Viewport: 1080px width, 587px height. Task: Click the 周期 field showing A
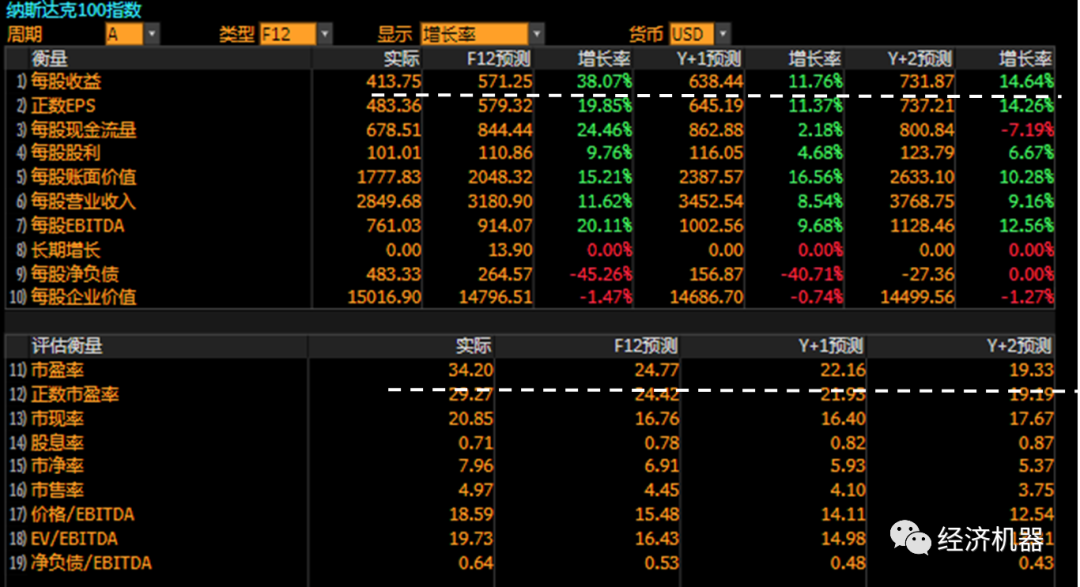coord(124,34)
